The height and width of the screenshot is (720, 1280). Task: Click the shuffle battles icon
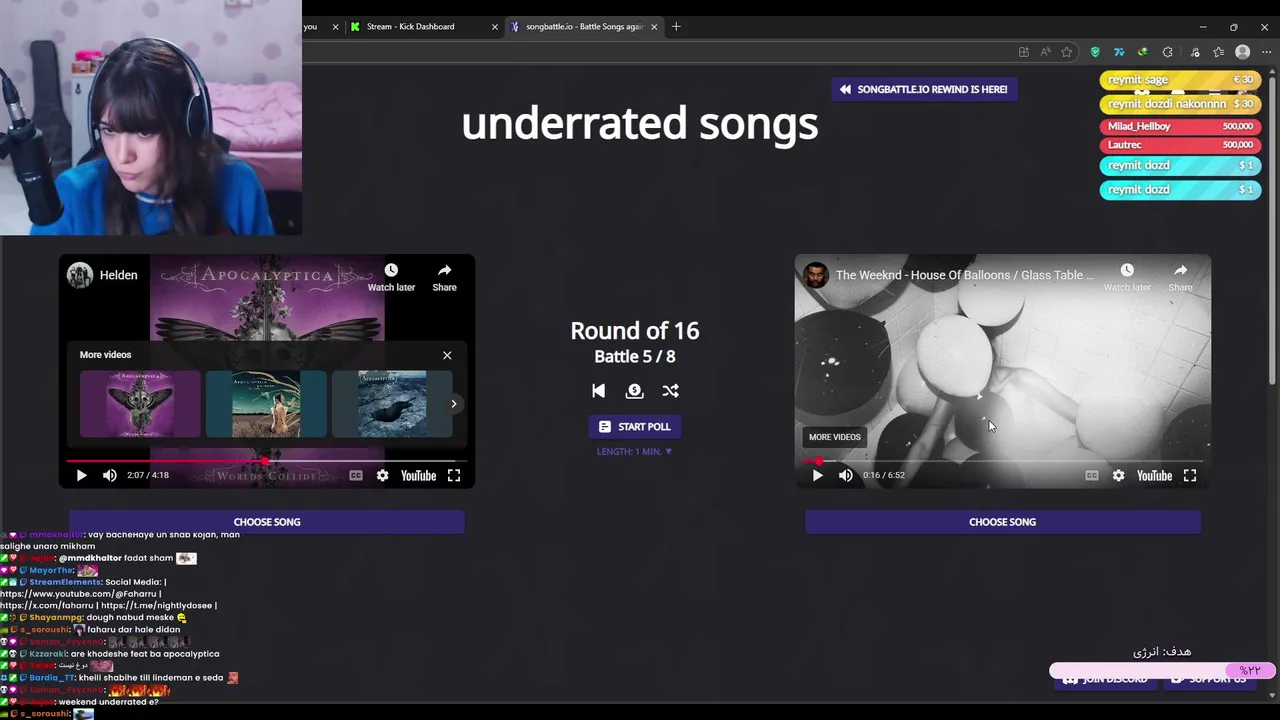click(x=670, y=391)
